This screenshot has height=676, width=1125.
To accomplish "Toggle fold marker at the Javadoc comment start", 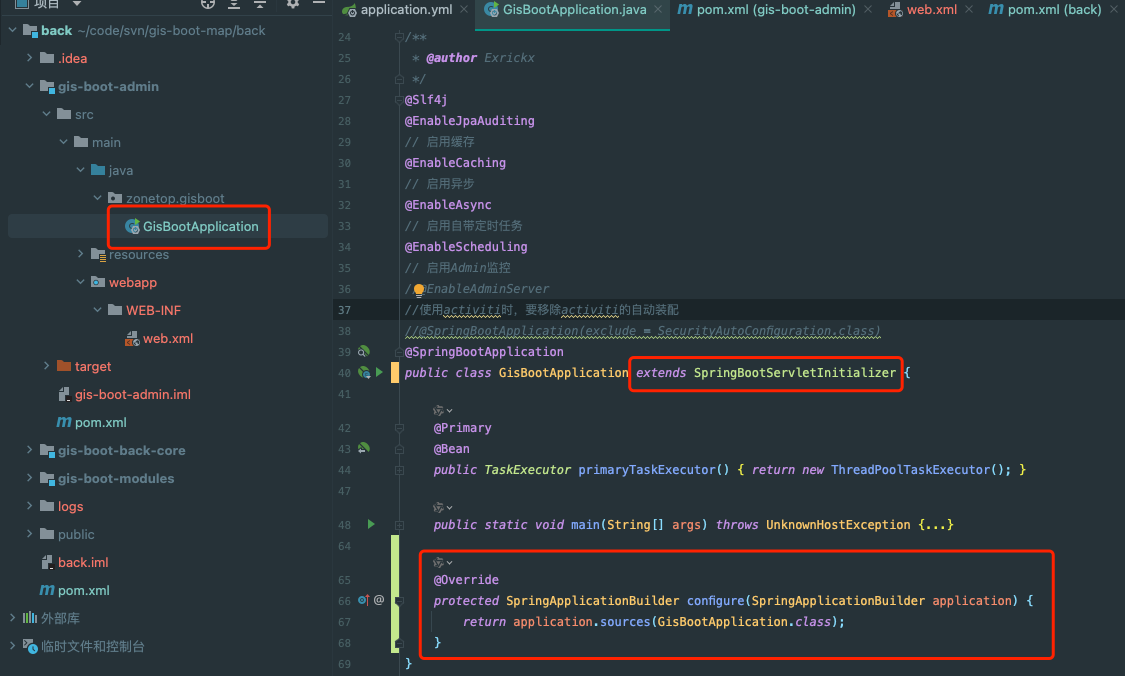I will point(398,37).
